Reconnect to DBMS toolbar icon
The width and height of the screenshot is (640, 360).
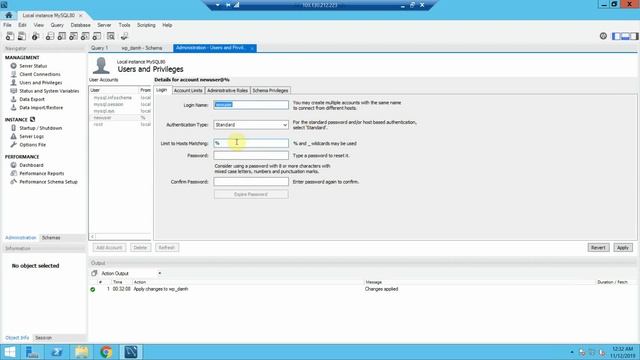124,36
